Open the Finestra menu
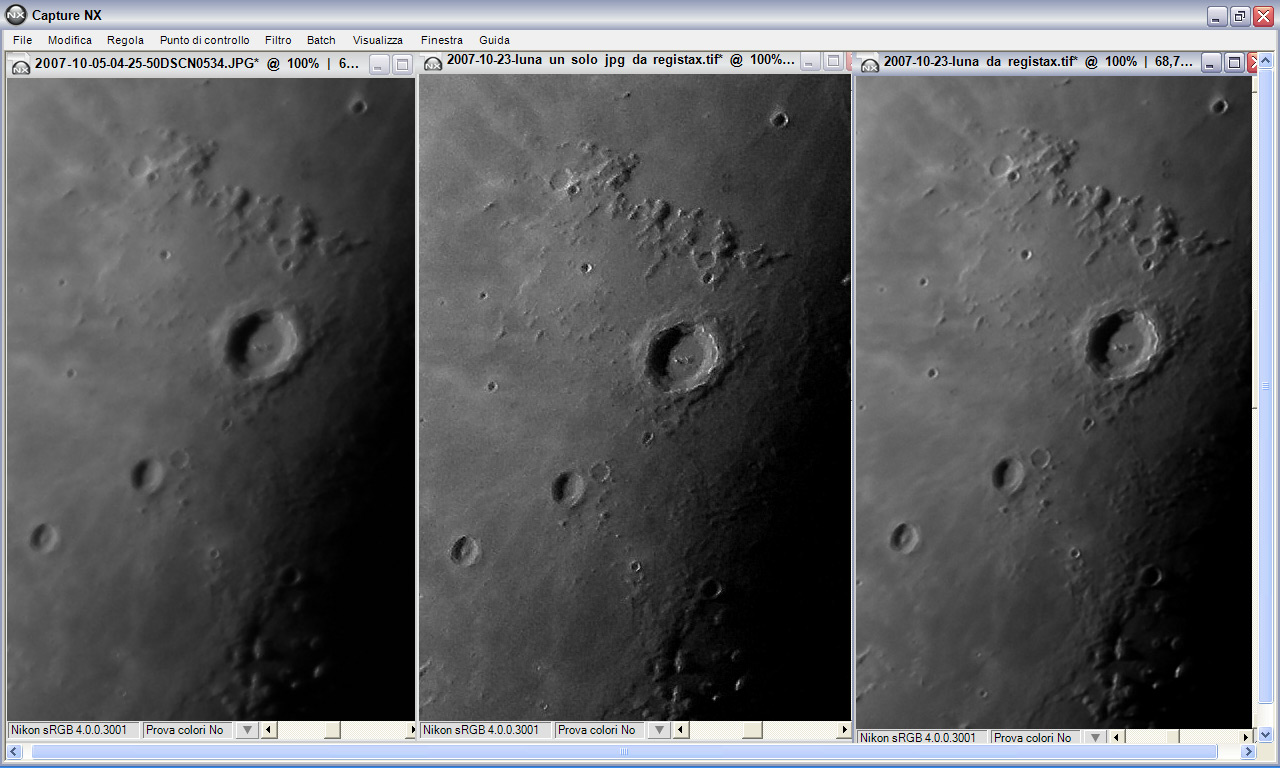This screenshot has height=768, width=1280. 442,40
